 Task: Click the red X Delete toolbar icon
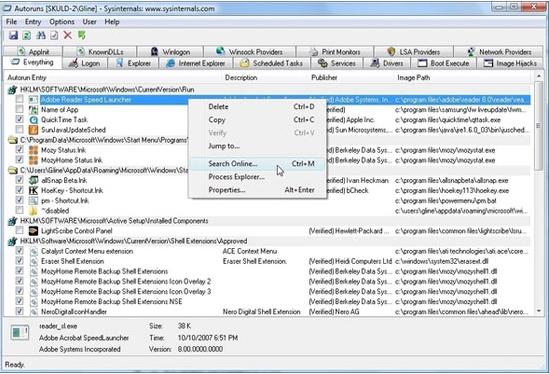point(68,35)
